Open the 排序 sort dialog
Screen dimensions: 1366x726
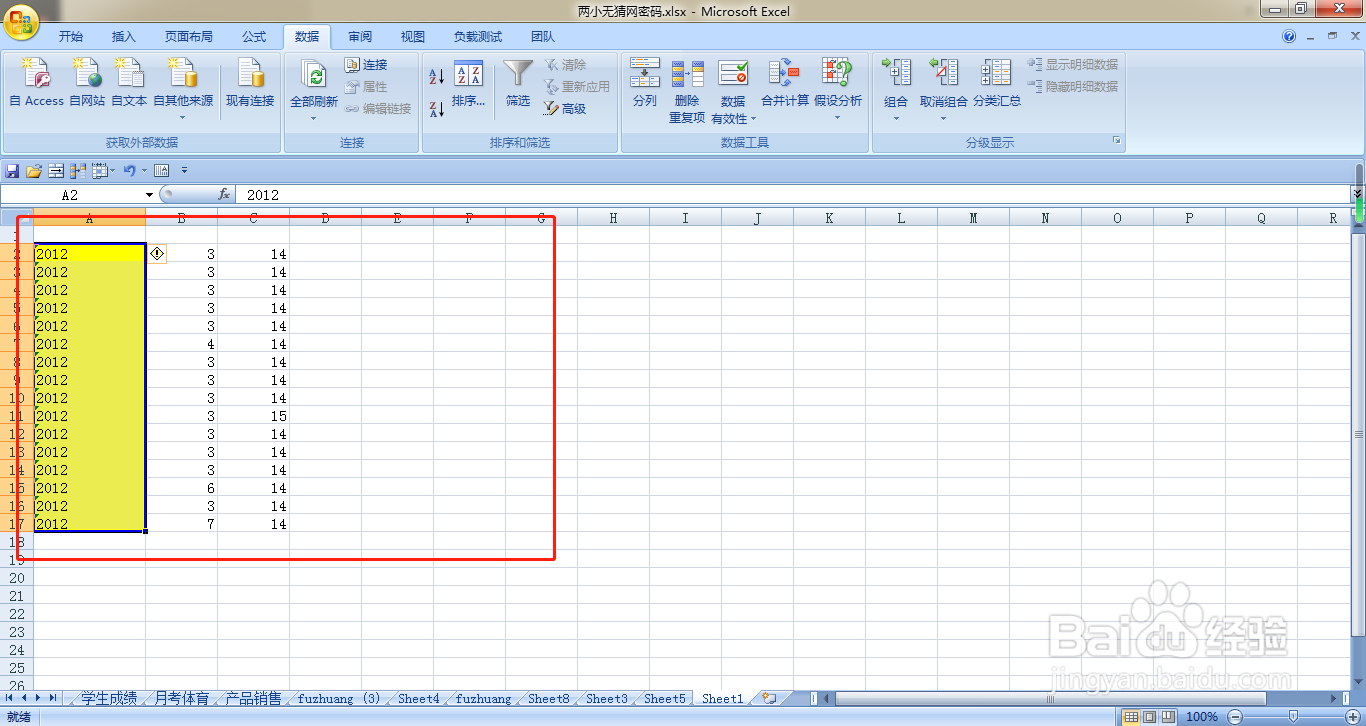click(x=468, y=84)
